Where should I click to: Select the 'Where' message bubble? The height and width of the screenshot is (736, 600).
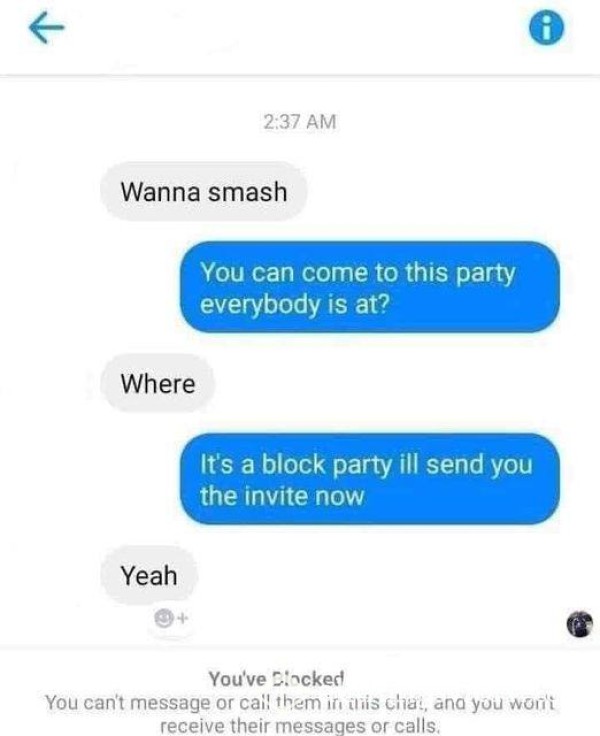coord(157,383)
